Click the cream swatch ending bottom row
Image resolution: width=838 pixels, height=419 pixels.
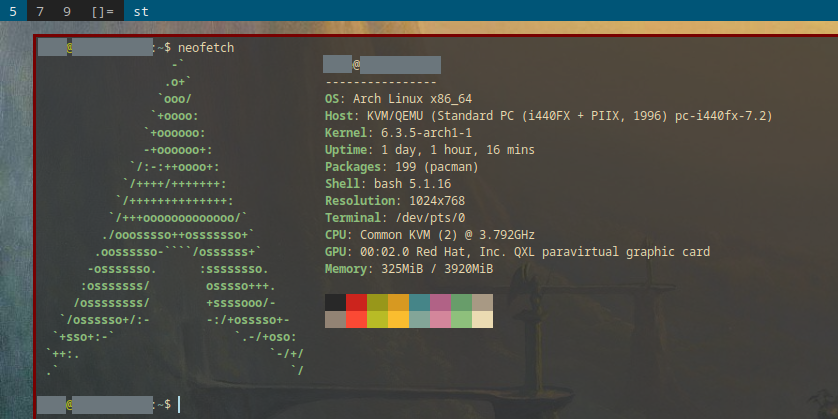[x=483, y=320]
